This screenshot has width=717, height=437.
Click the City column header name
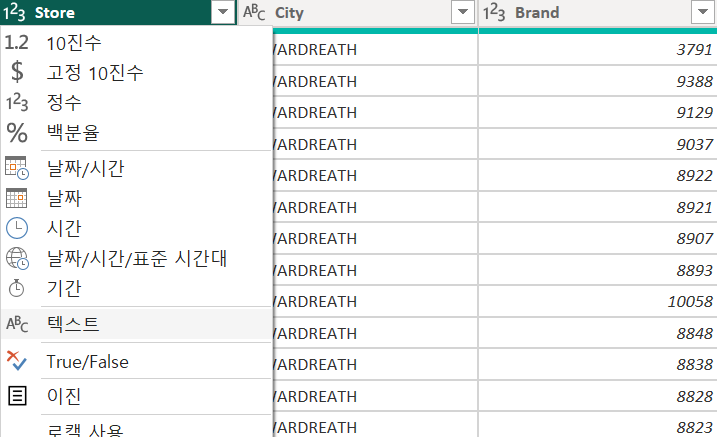289,12
